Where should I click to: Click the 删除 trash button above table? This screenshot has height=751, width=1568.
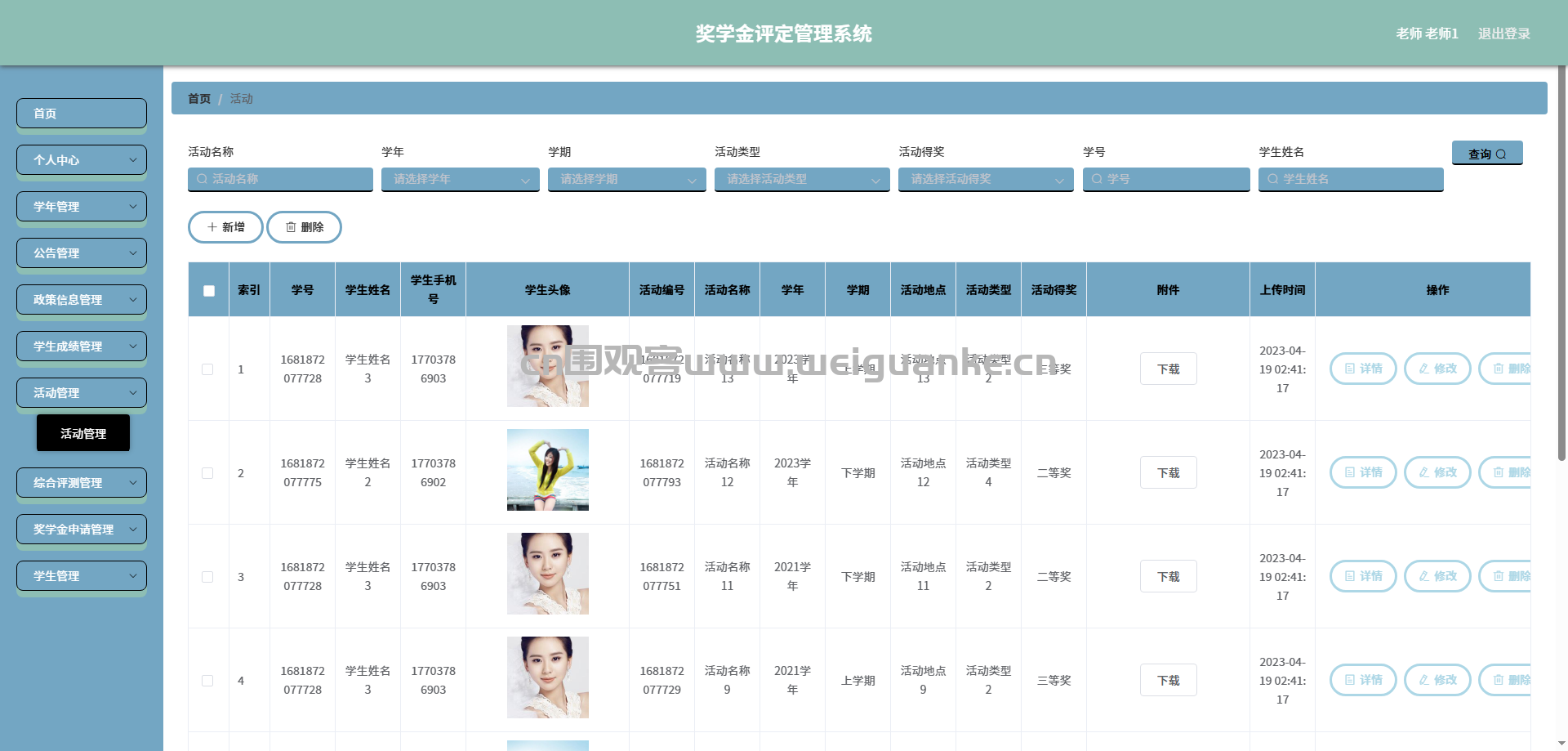pos(304,227)
